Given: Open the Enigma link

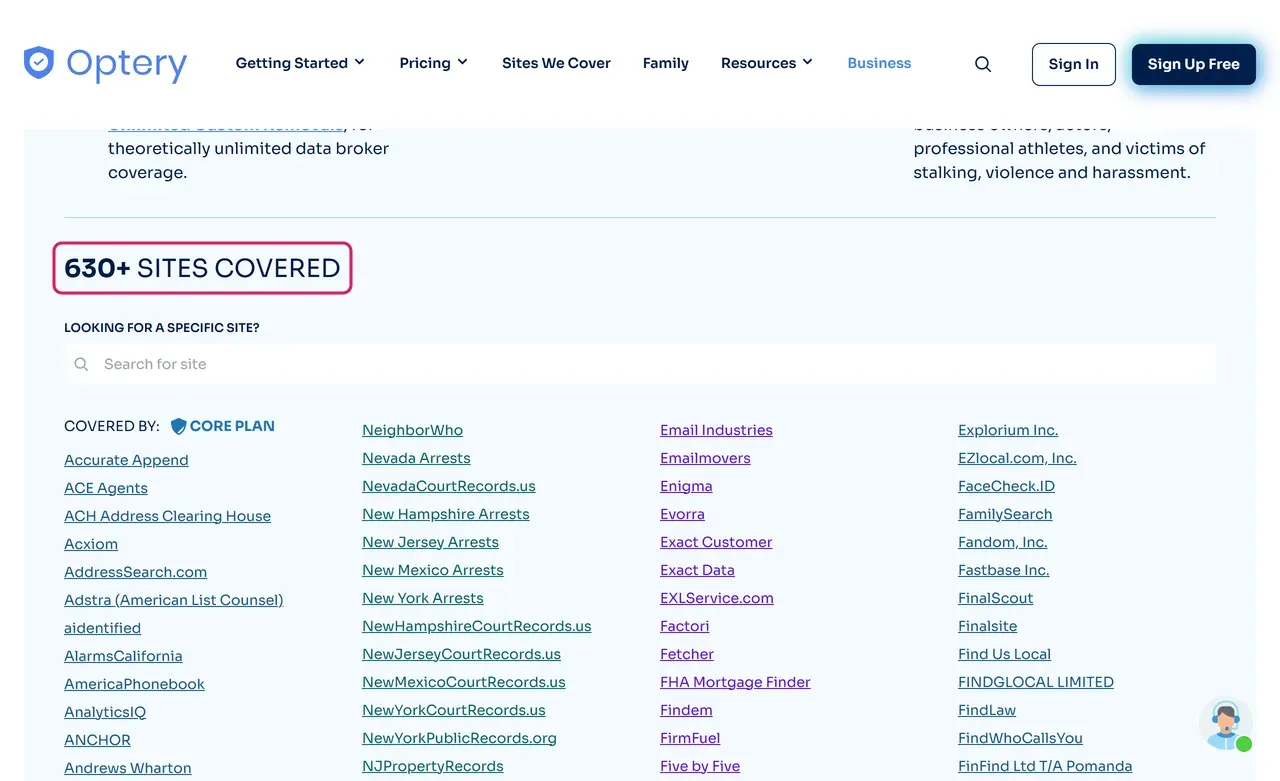Looking at the screenshot, I should (x=686, y=486).
